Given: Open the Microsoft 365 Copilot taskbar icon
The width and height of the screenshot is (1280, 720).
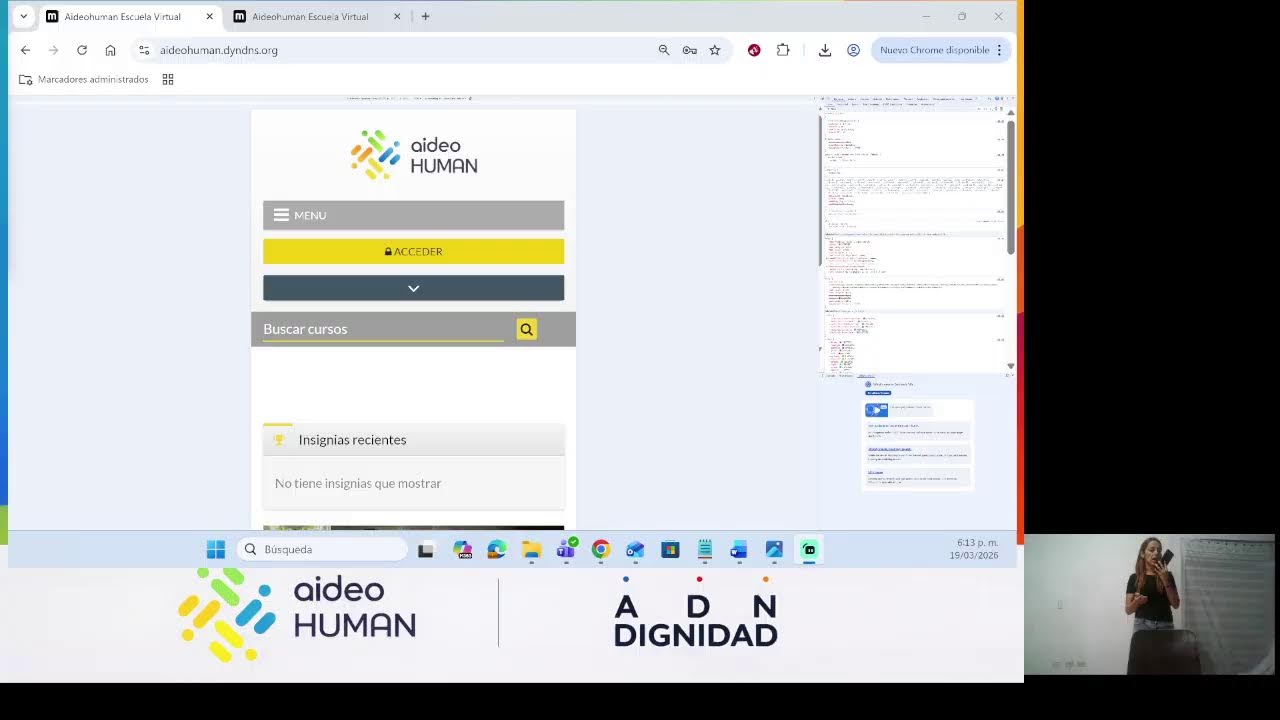Looking at the screenshot, I should (462, 549).
